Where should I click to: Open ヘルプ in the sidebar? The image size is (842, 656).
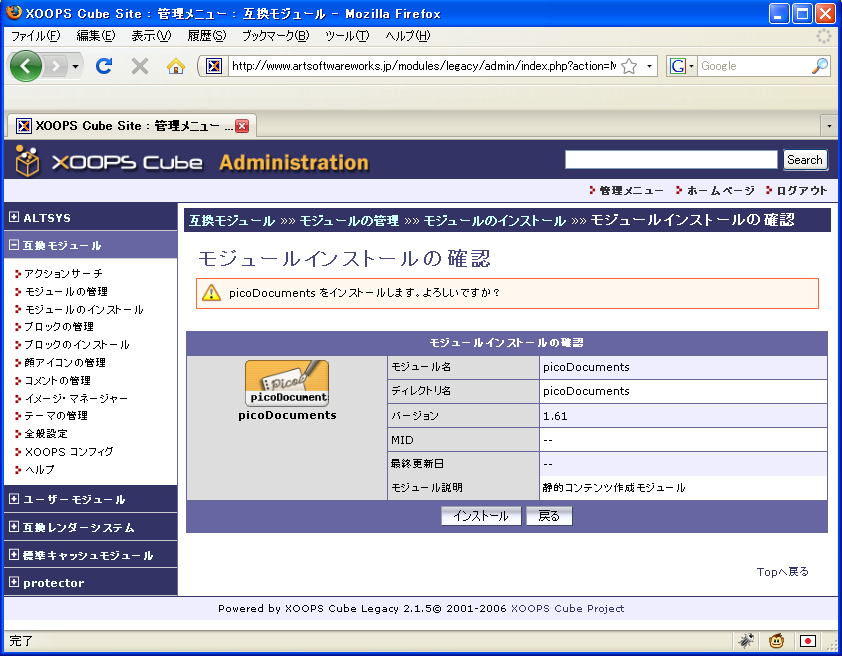[39, 470]
